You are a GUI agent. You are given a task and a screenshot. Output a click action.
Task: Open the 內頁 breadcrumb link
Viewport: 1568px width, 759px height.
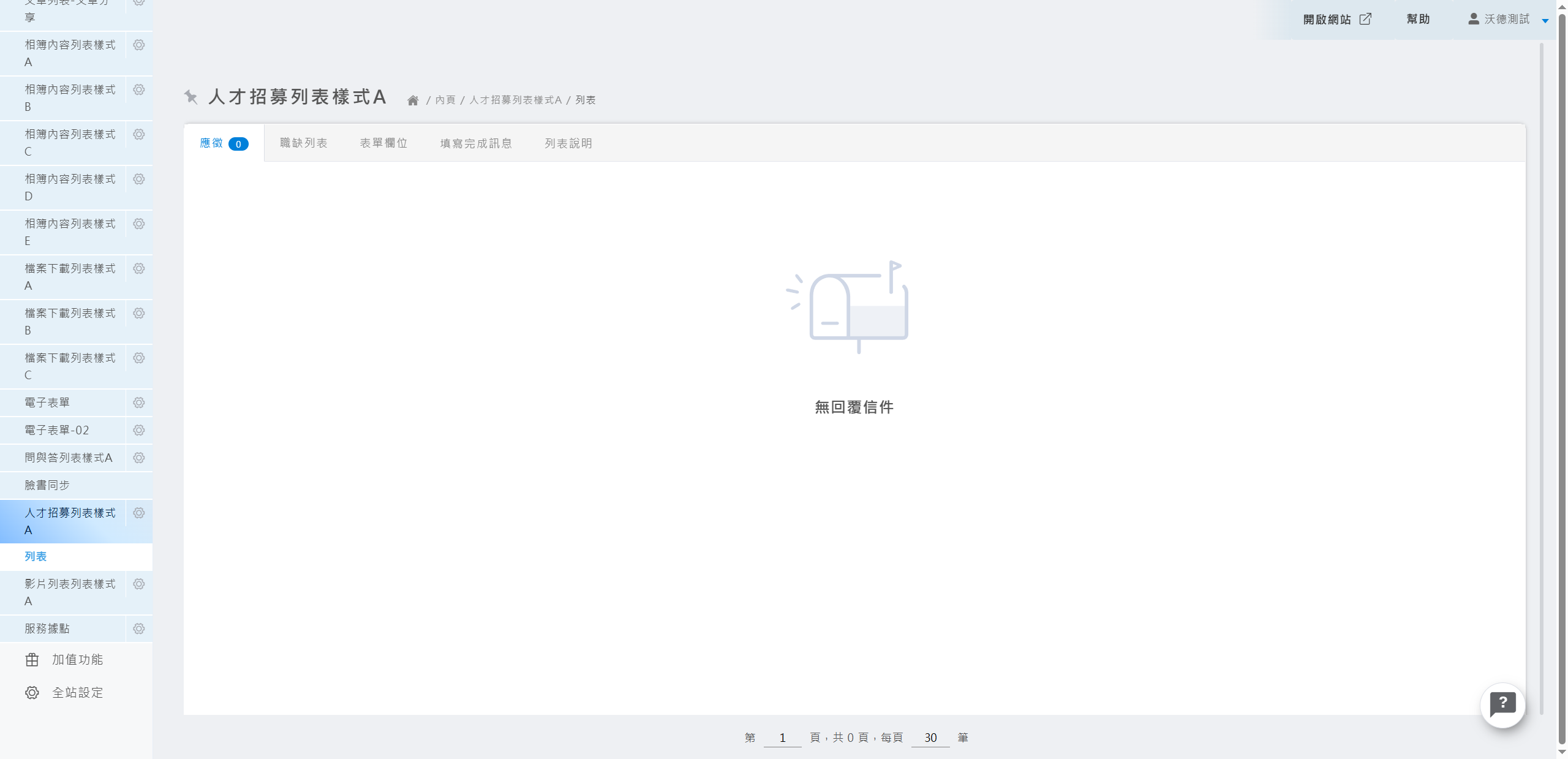[447, 100]
